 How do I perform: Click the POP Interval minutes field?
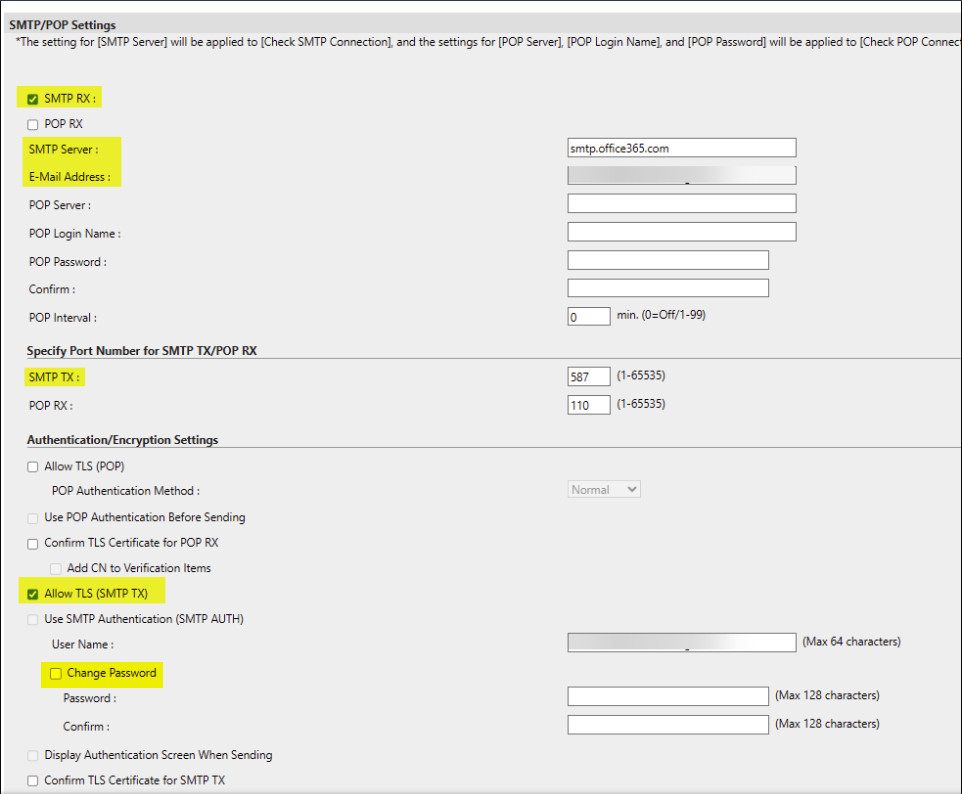(x=588, y=317)
